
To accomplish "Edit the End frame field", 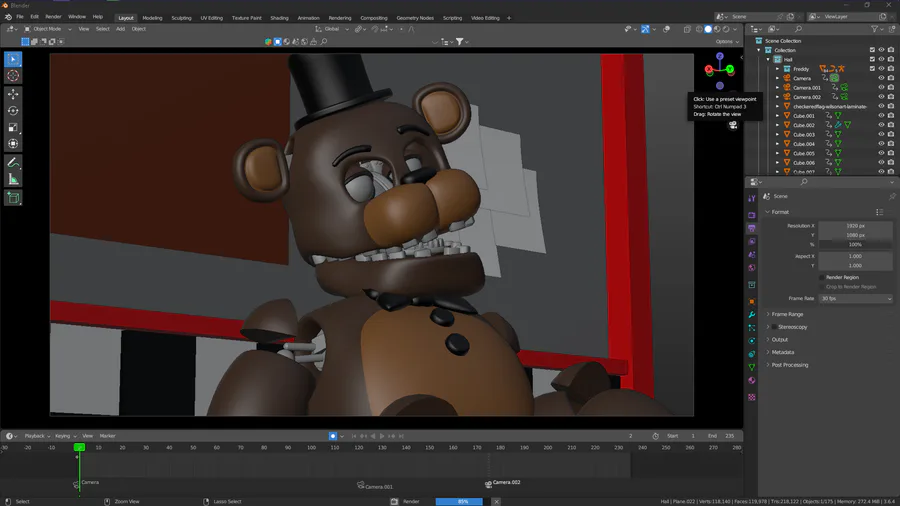I will click(x=722, y=436).
